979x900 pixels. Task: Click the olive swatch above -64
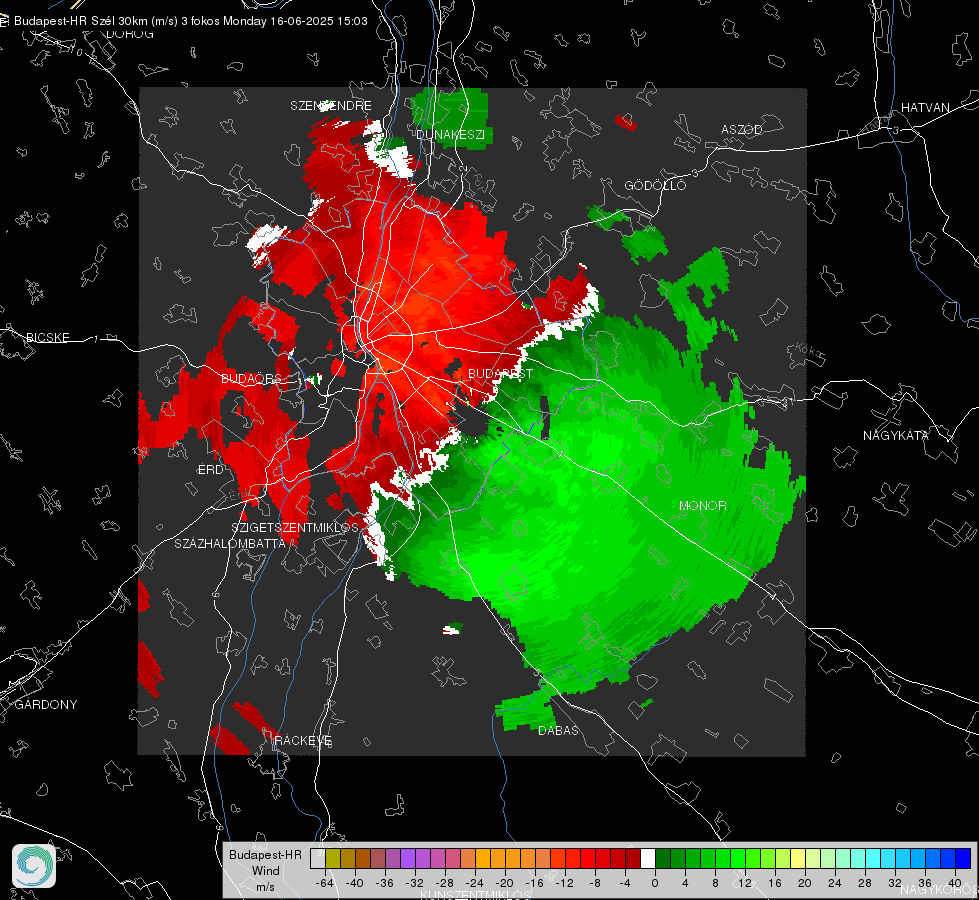pyautogui.click(x=332, y=859)
